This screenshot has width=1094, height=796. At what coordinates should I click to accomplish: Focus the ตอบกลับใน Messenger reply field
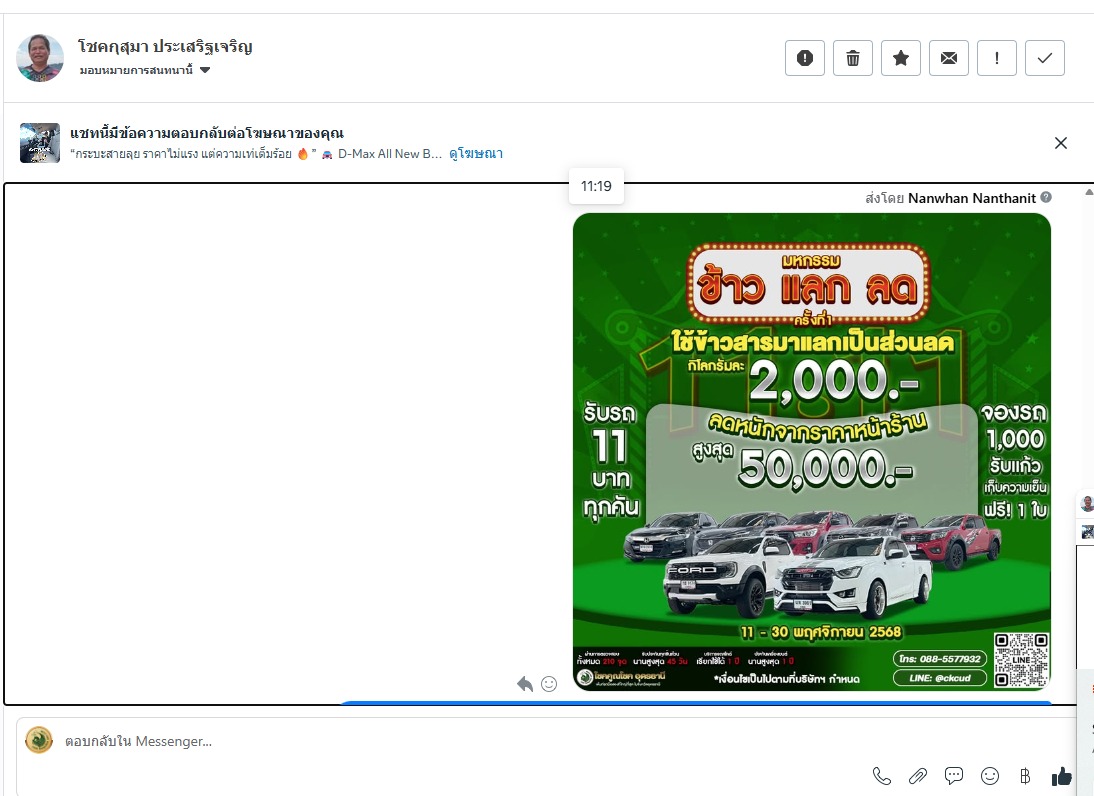coord(544,742)
